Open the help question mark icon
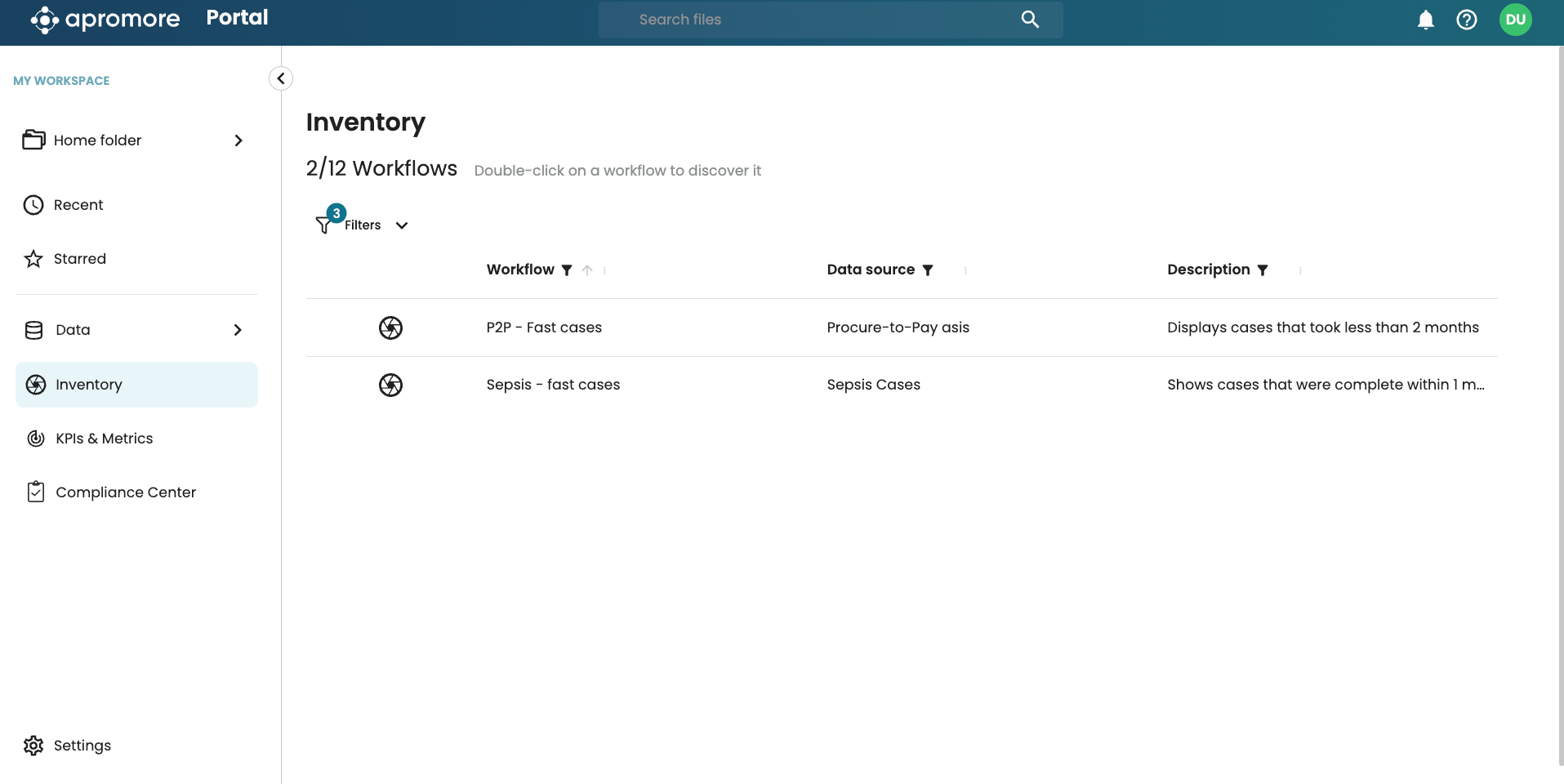This screenshot has width=1564, height=784. pyautogui.click(x=1466, y=20)
